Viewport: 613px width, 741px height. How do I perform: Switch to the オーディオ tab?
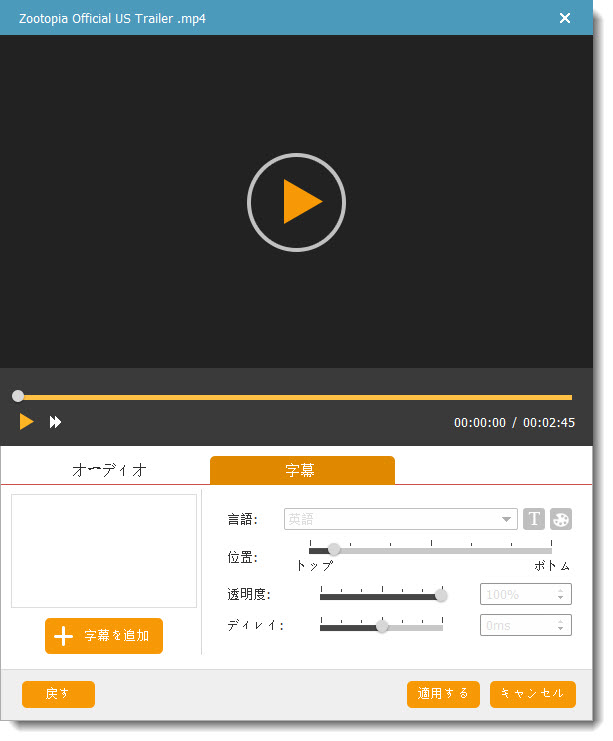[109, 469]
